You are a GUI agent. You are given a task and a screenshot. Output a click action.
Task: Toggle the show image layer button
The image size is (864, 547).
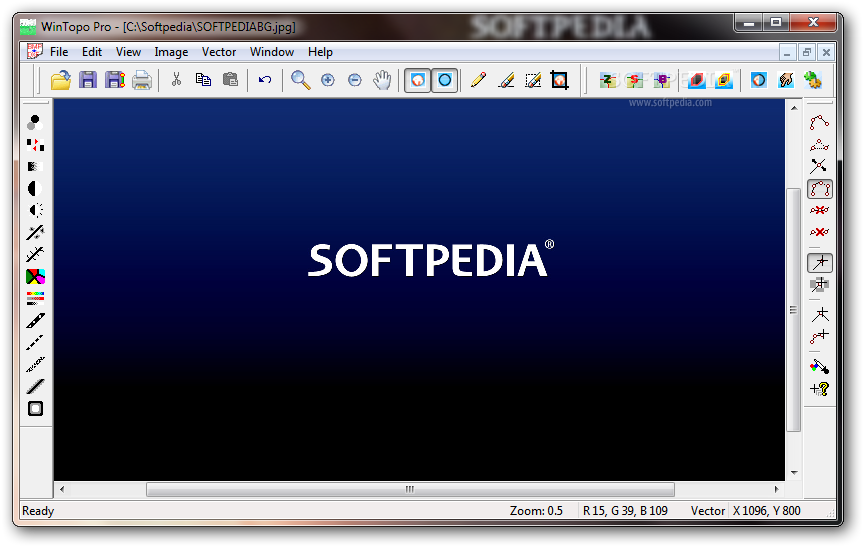[418, 80]
